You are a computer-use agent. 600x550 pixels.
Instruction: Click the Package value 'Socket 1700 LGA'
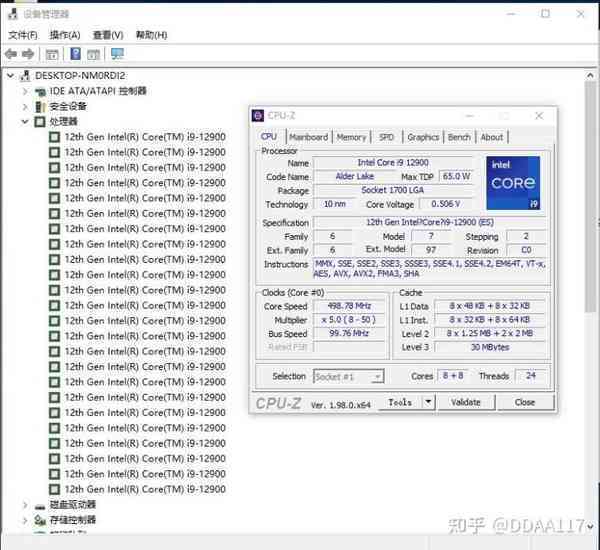pos(393,190)
